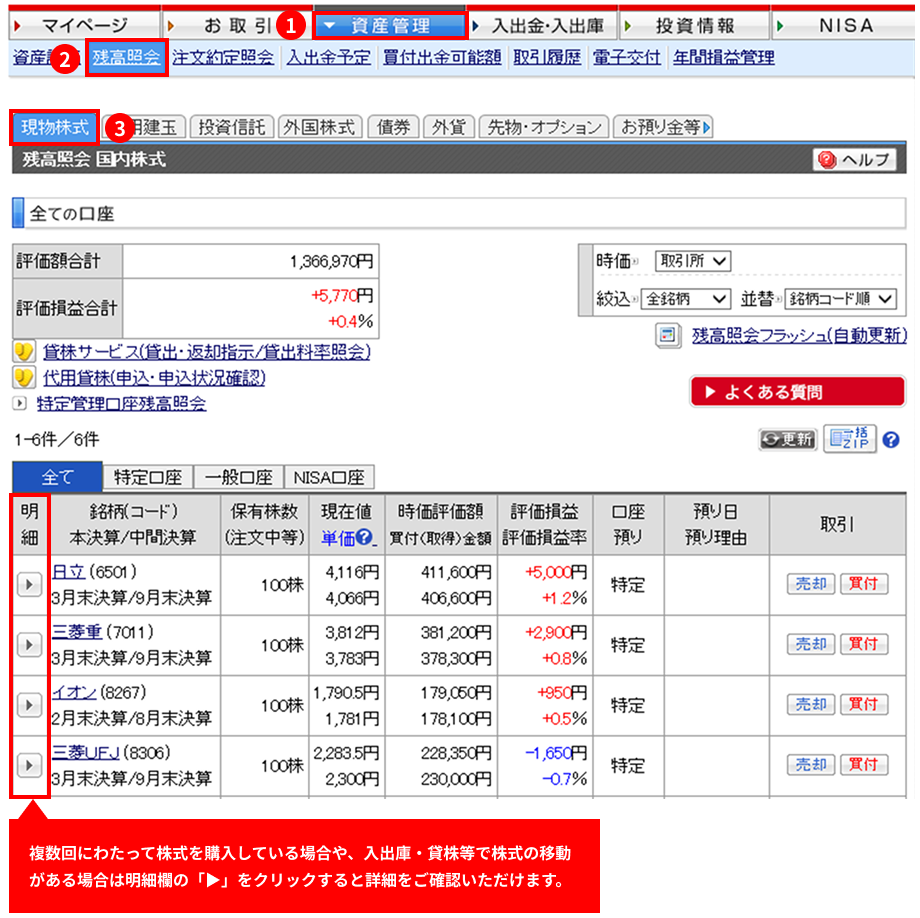Viewport: 920px width, 918px height.
Task: Expand details row for 日立 (6501)
Action: pyautogui.click(x=30, y=585)
